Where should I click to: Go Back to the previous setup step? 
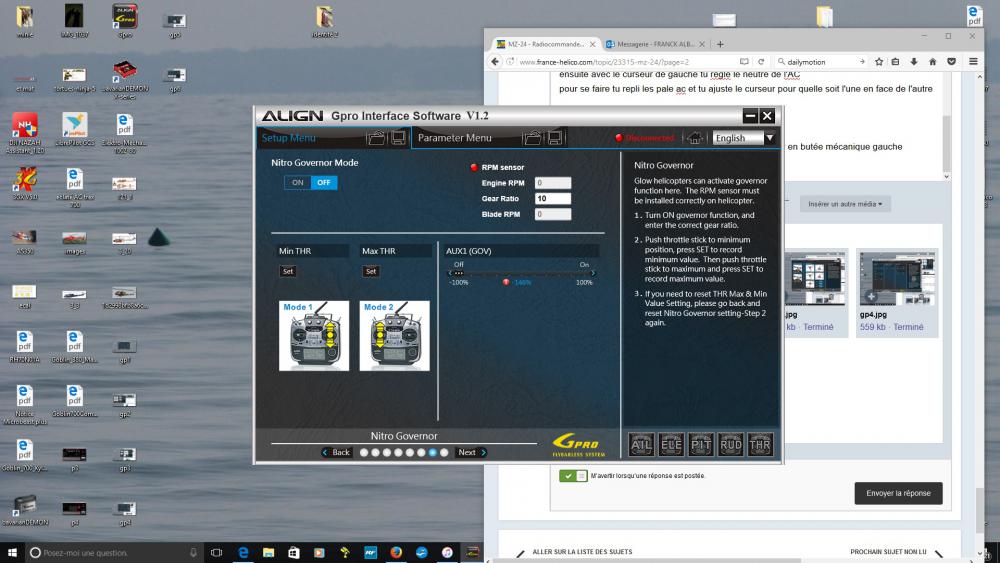pos(336,452)
